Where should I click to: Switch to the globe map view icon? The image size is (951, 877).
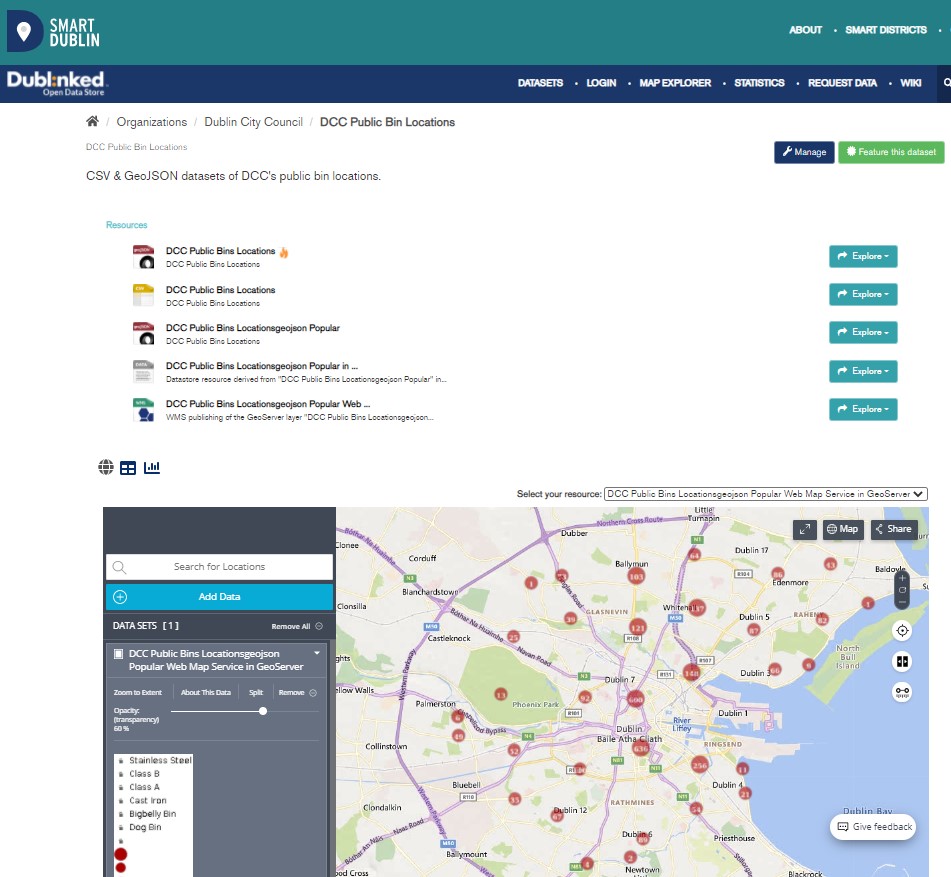tap(106, 467)
